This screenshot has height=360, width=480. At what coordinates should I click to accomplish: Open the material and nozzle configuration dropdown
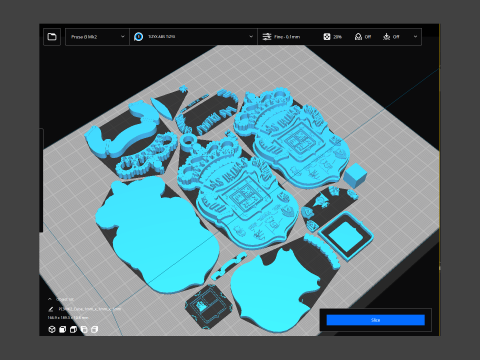(x=193, y=37)
